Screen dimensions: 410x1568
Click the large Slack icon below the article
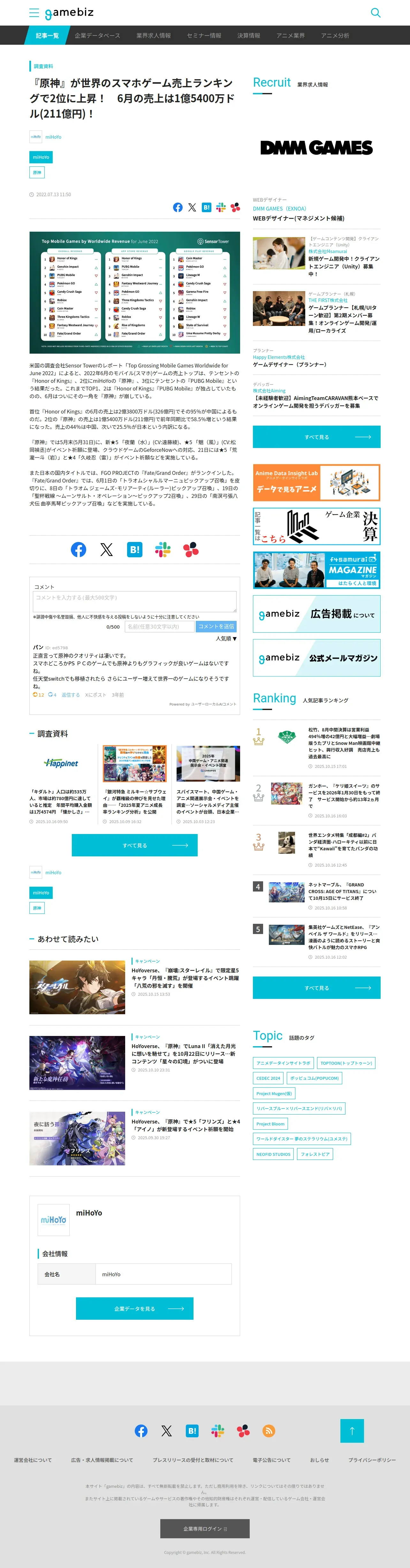(163, 550)
